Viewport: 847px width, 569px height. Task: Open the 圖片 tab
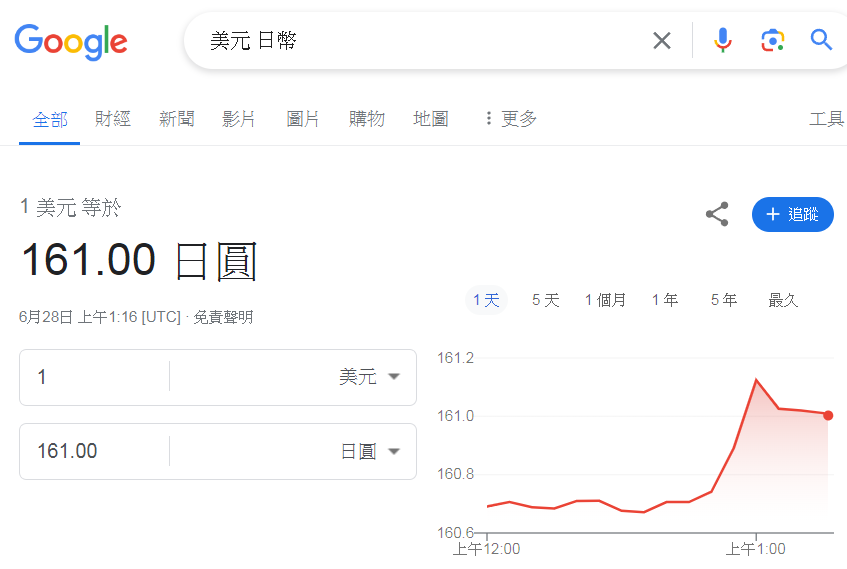tap(303, 119)
